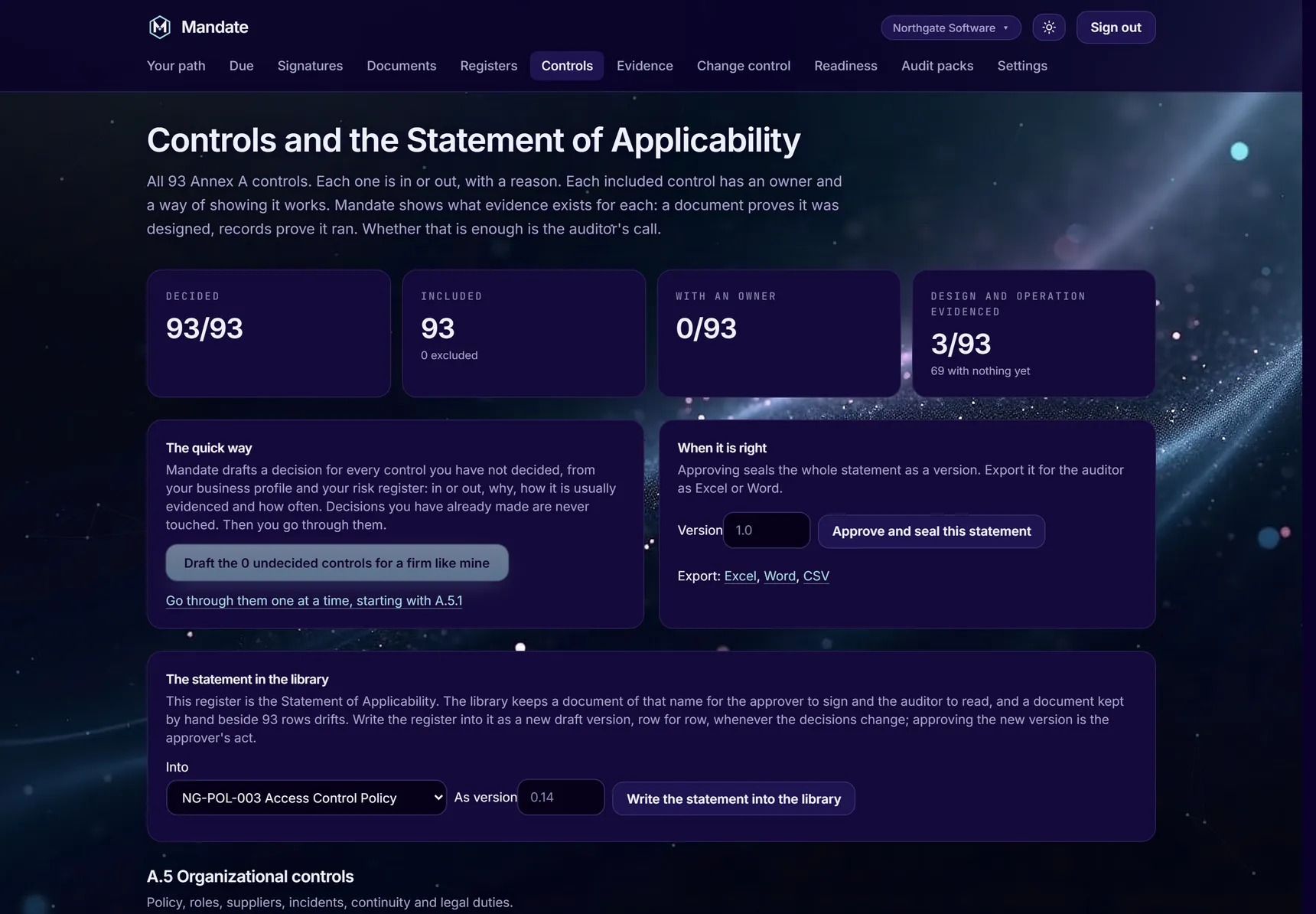The width and height of the screenshot is (1316, 914).
Task: Open Audit packs
Action: [937, 66]
